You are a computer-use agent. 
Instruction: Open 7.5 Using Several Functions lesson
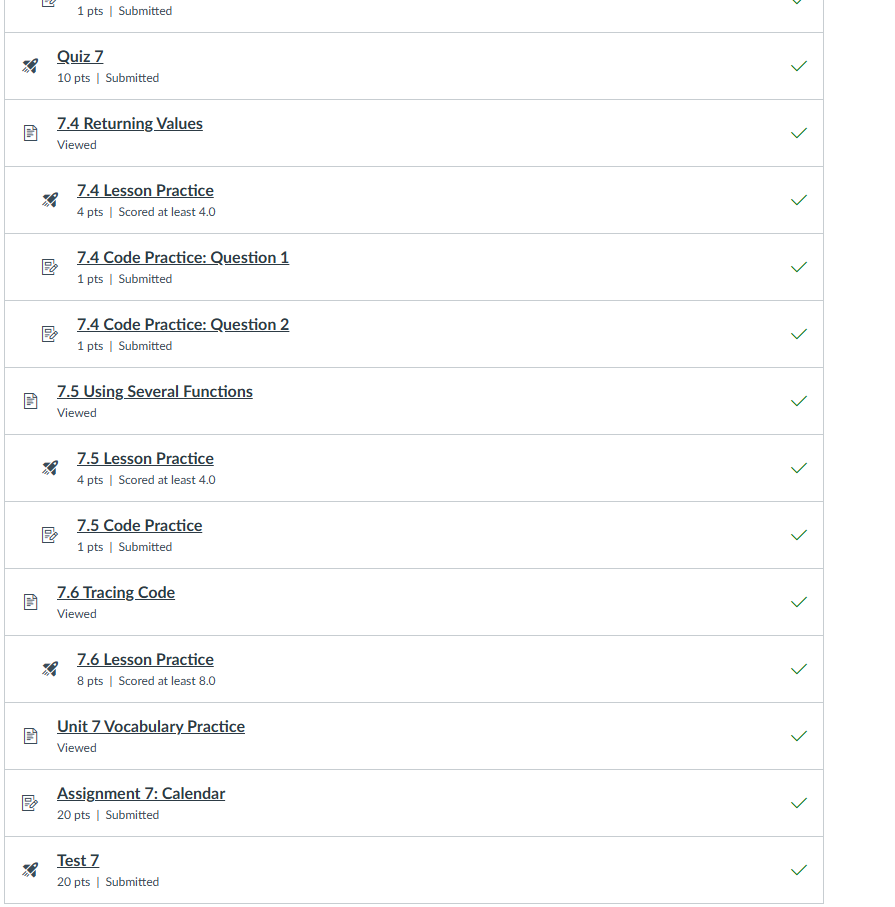tap(155, 392)
